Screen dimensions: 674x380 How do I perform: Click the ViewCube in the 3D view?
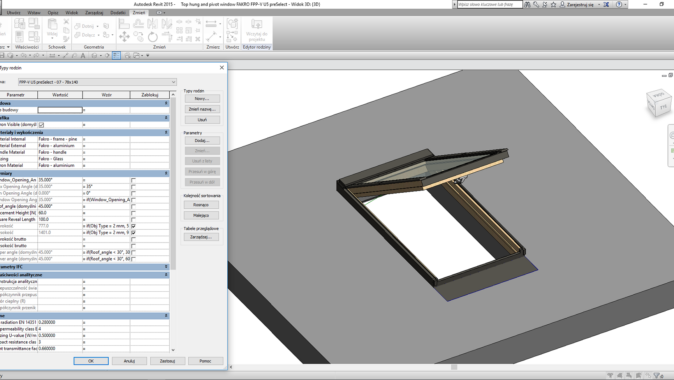659,102
